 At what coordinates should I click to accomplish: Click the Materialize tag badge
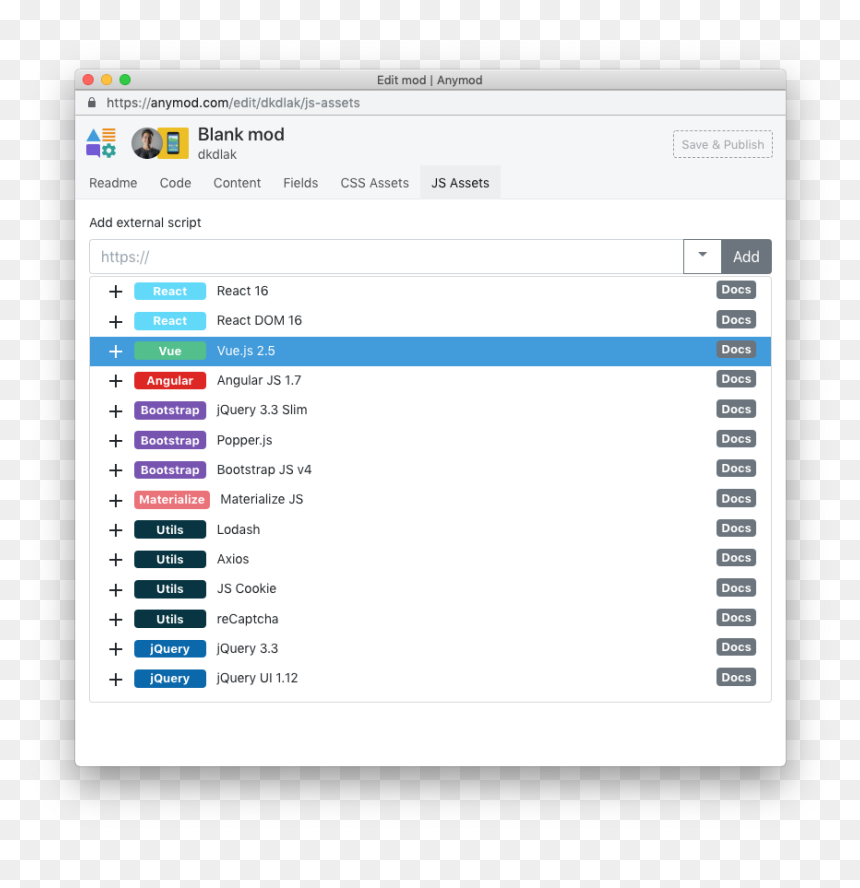tap(172, 500)
